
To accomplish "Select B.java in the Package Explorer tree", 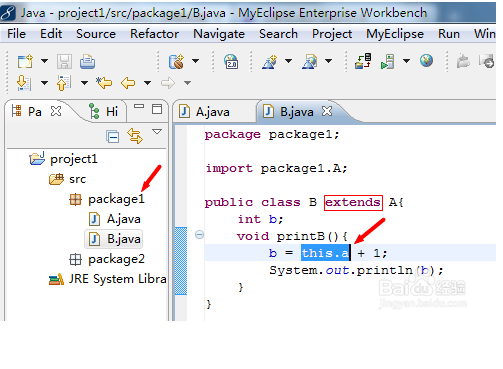I will [x=114, y=239].
